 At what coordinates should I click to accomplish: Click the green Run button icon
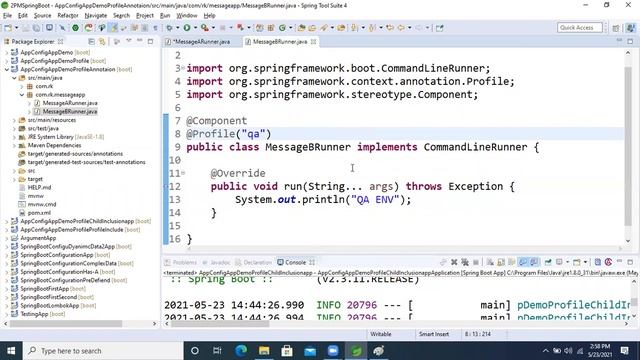coord(187,28)
